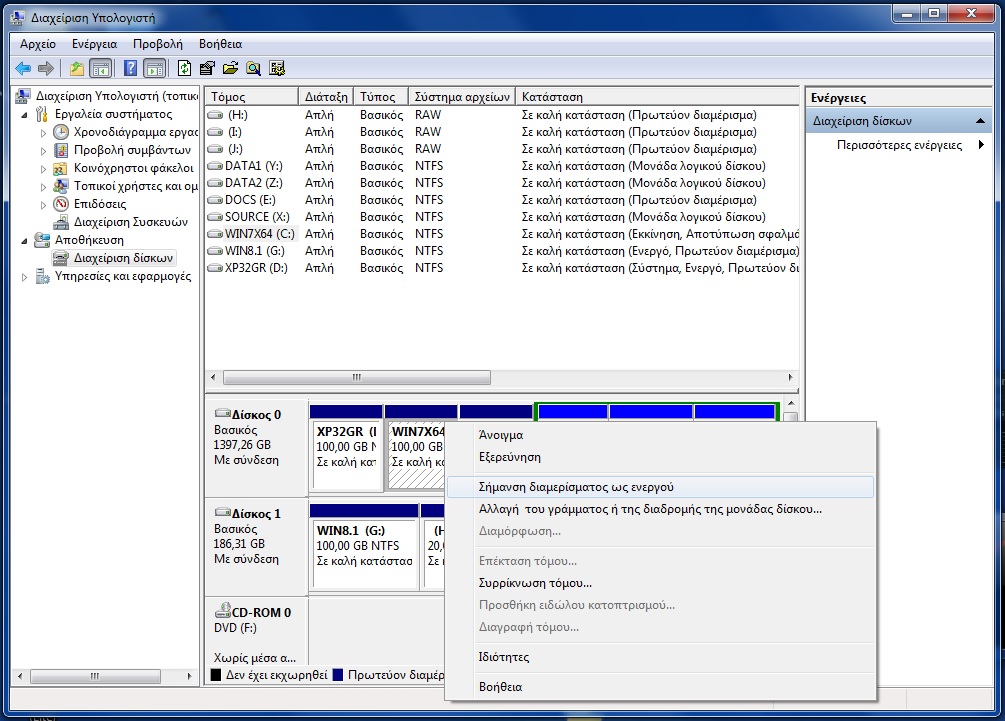Sort by the Σύστημα αρχείων column header
Image resolution: width=1005 pixels, height=721 pixels.
(x=461, y=96)
